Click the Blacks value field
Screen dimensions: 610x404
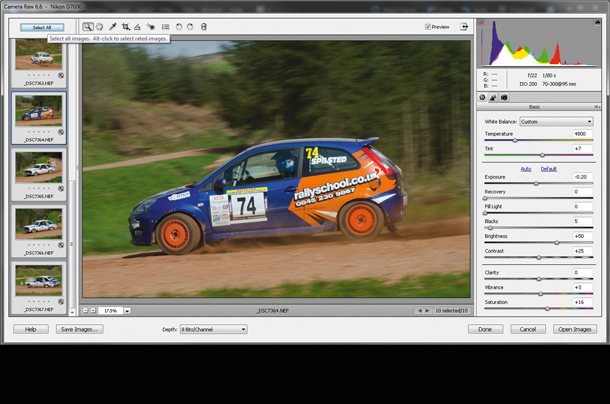point(583,221)
